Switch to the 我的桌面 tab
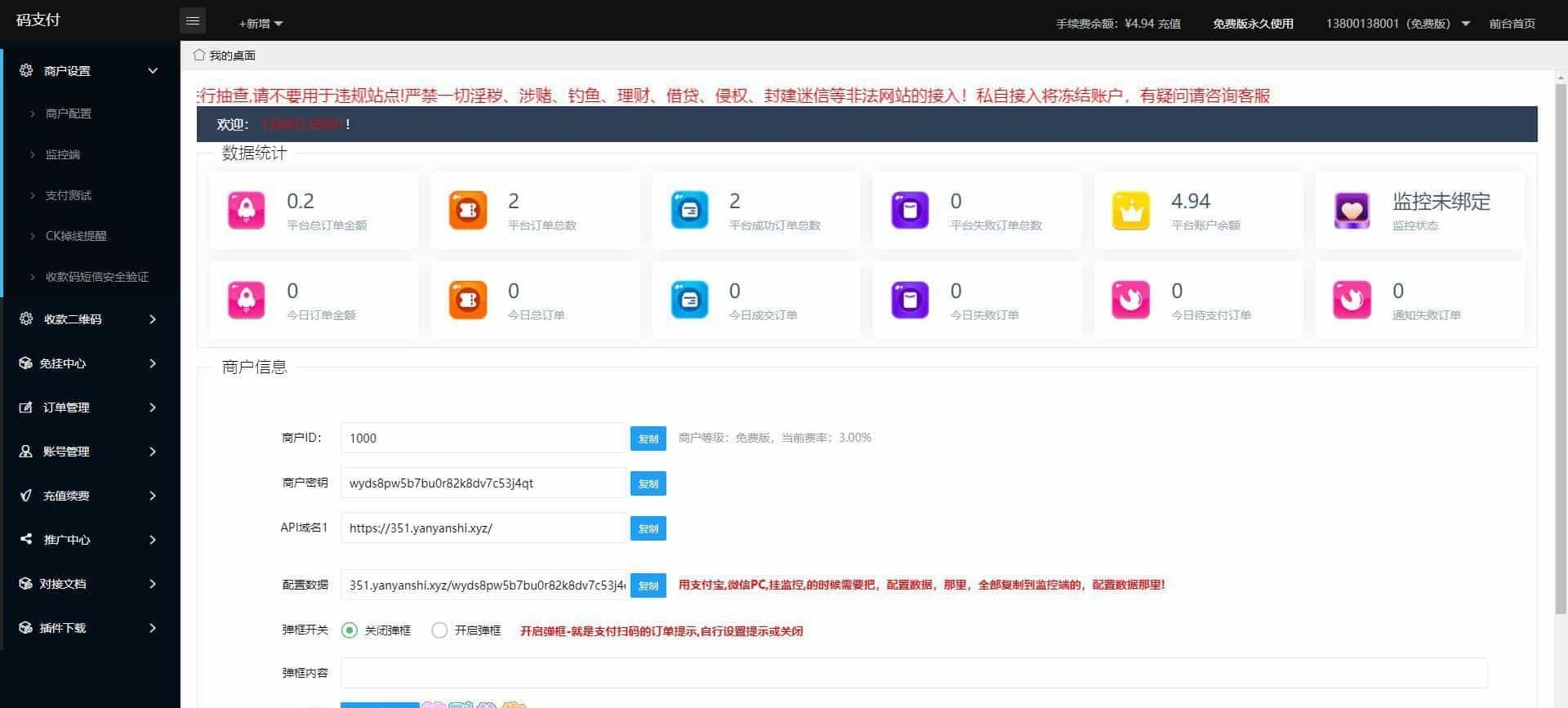 click(225, 55)
